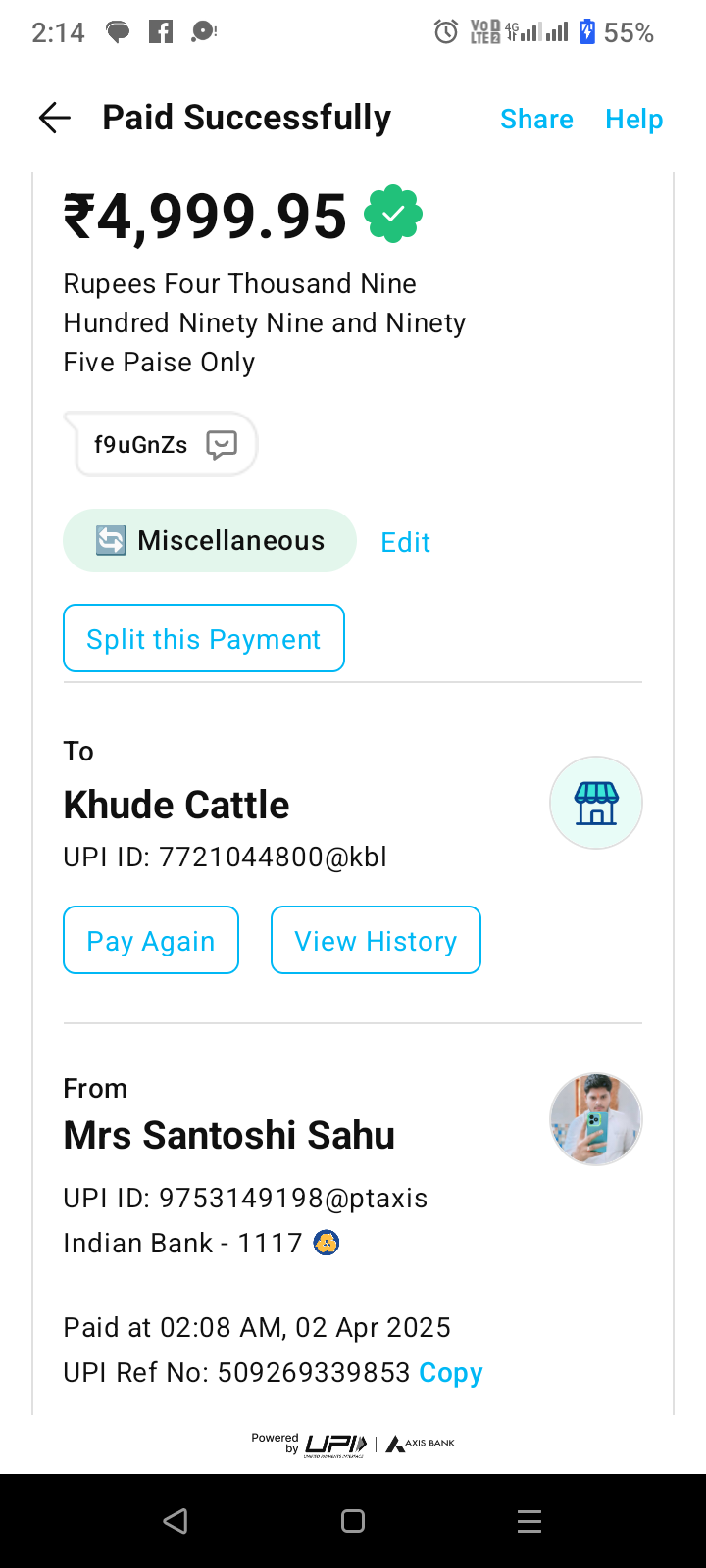Tap the message note icon beside f9uGnZs

tap(222, 445)
